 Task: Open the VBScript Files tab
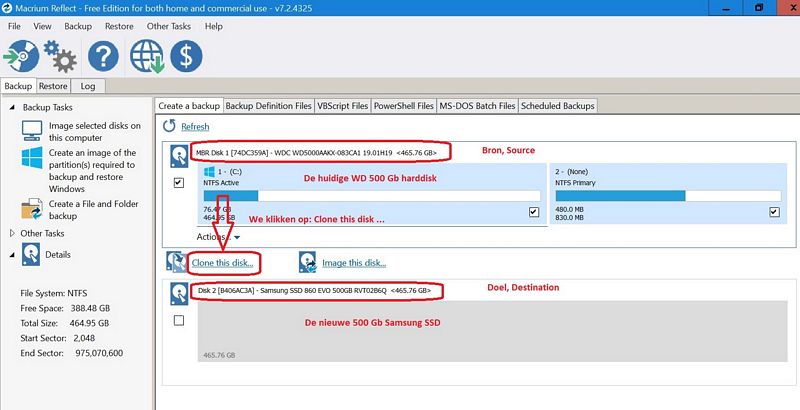coord(342,106)
